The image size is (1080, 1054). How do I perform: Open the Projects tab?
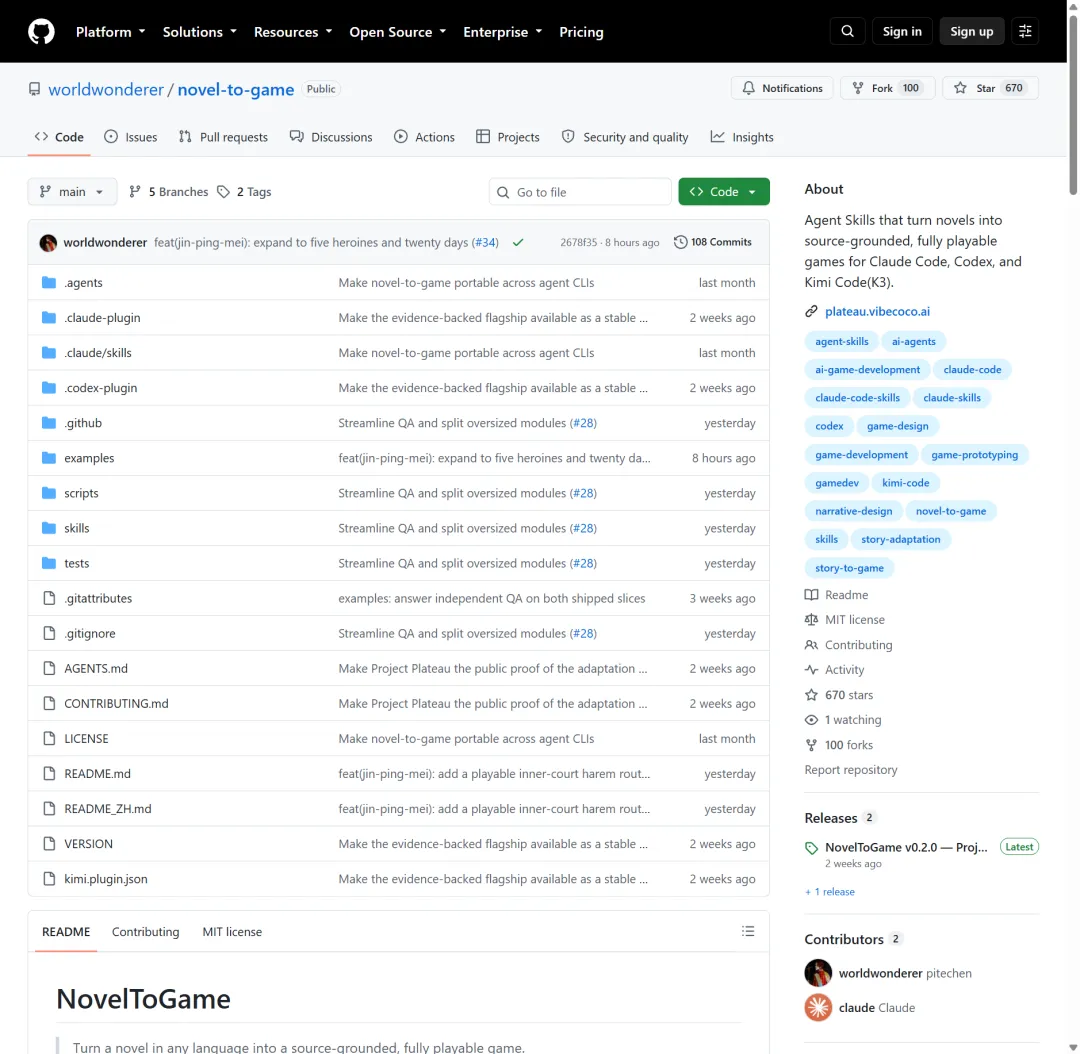click(508, 137)
